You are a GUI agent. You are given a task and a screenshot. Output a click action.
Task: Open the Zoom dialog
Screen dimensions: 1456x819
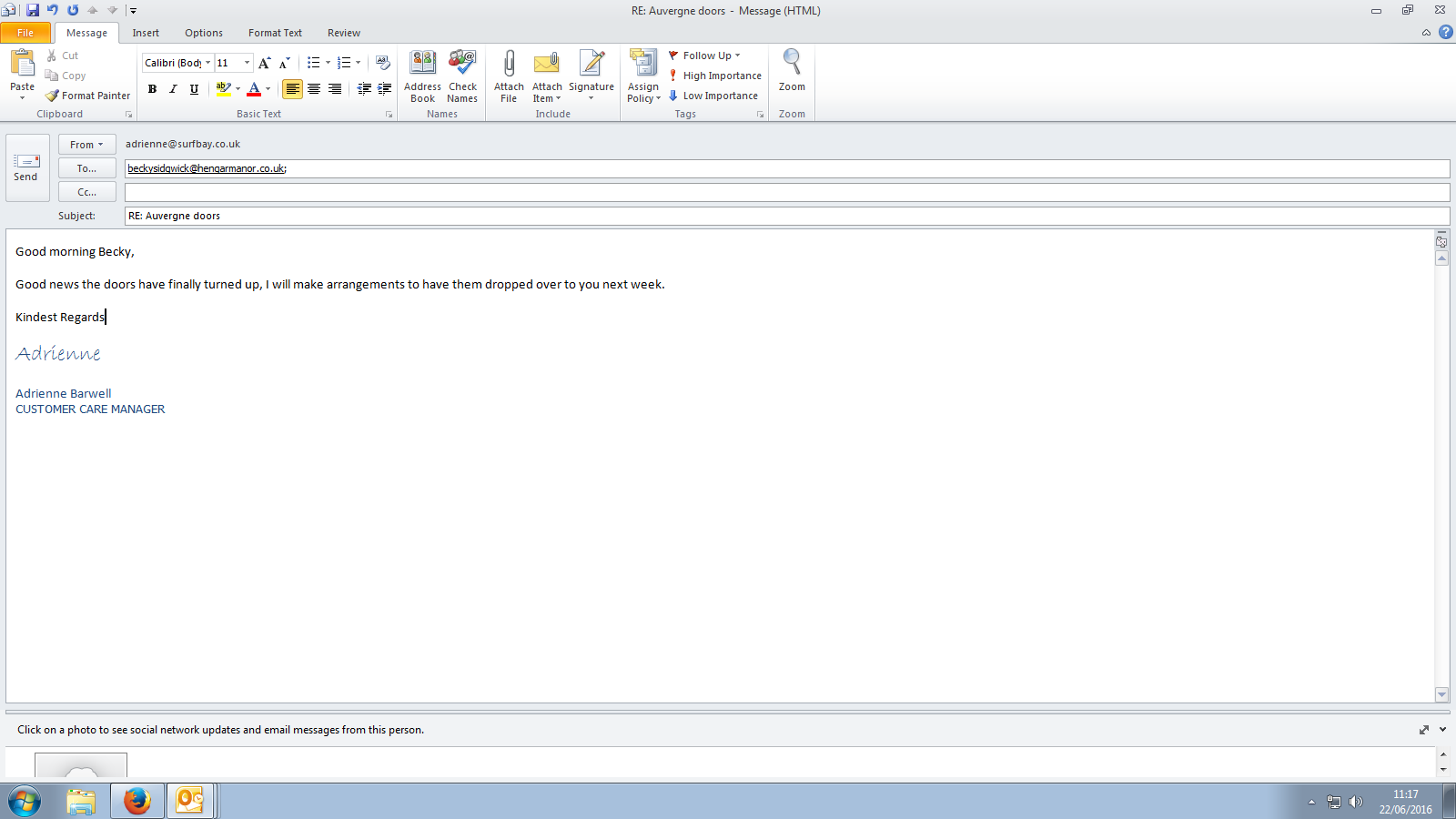tap(792, 71)
